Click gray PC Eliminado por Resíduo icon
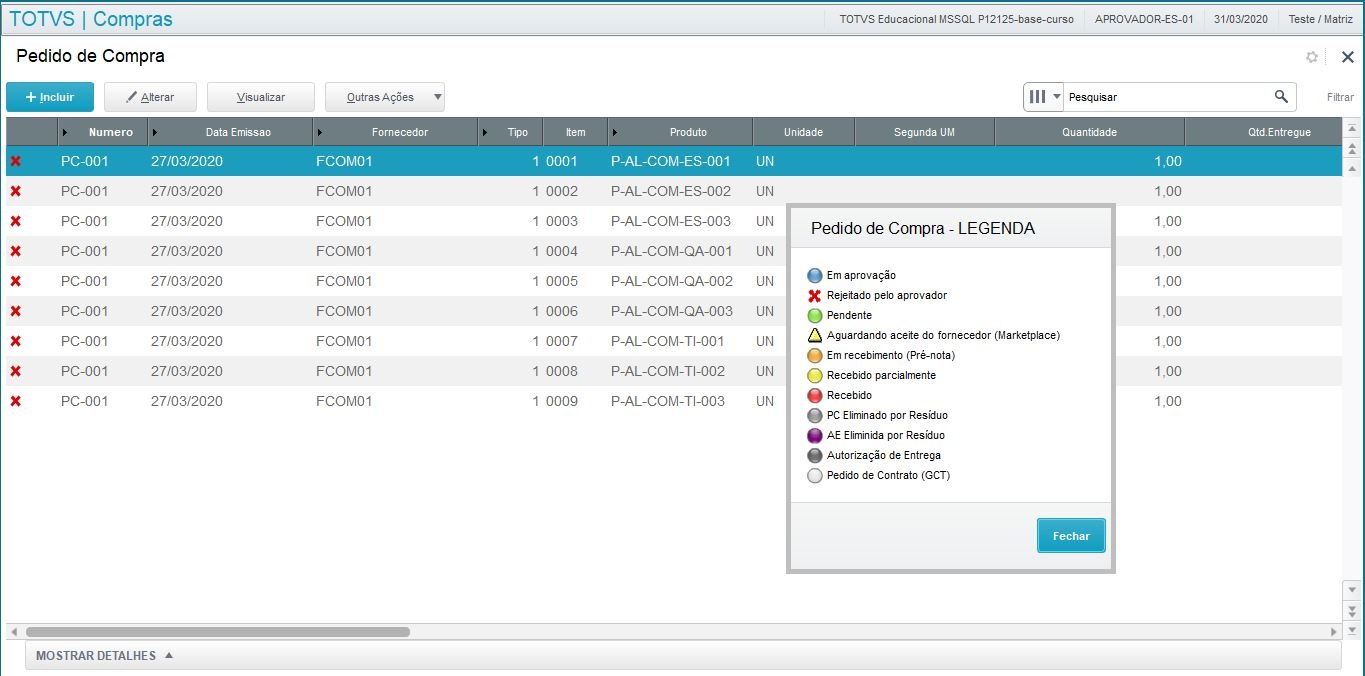The image size is (1365, 676). click(815, 415)
